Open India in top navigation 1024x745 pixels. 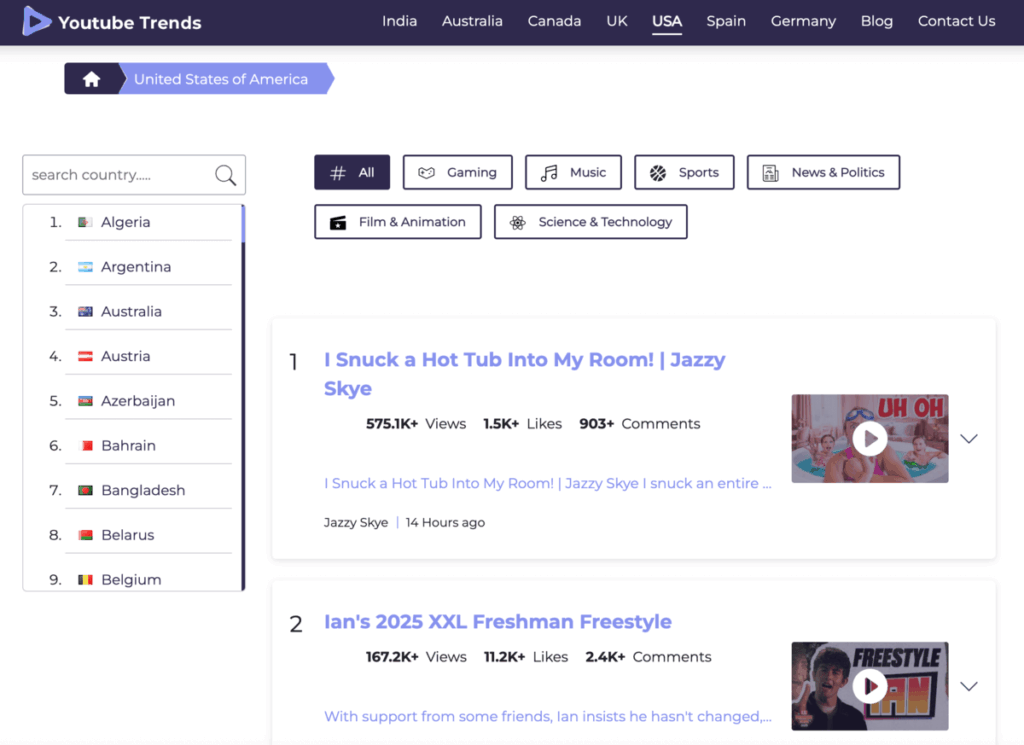point(400,22)
